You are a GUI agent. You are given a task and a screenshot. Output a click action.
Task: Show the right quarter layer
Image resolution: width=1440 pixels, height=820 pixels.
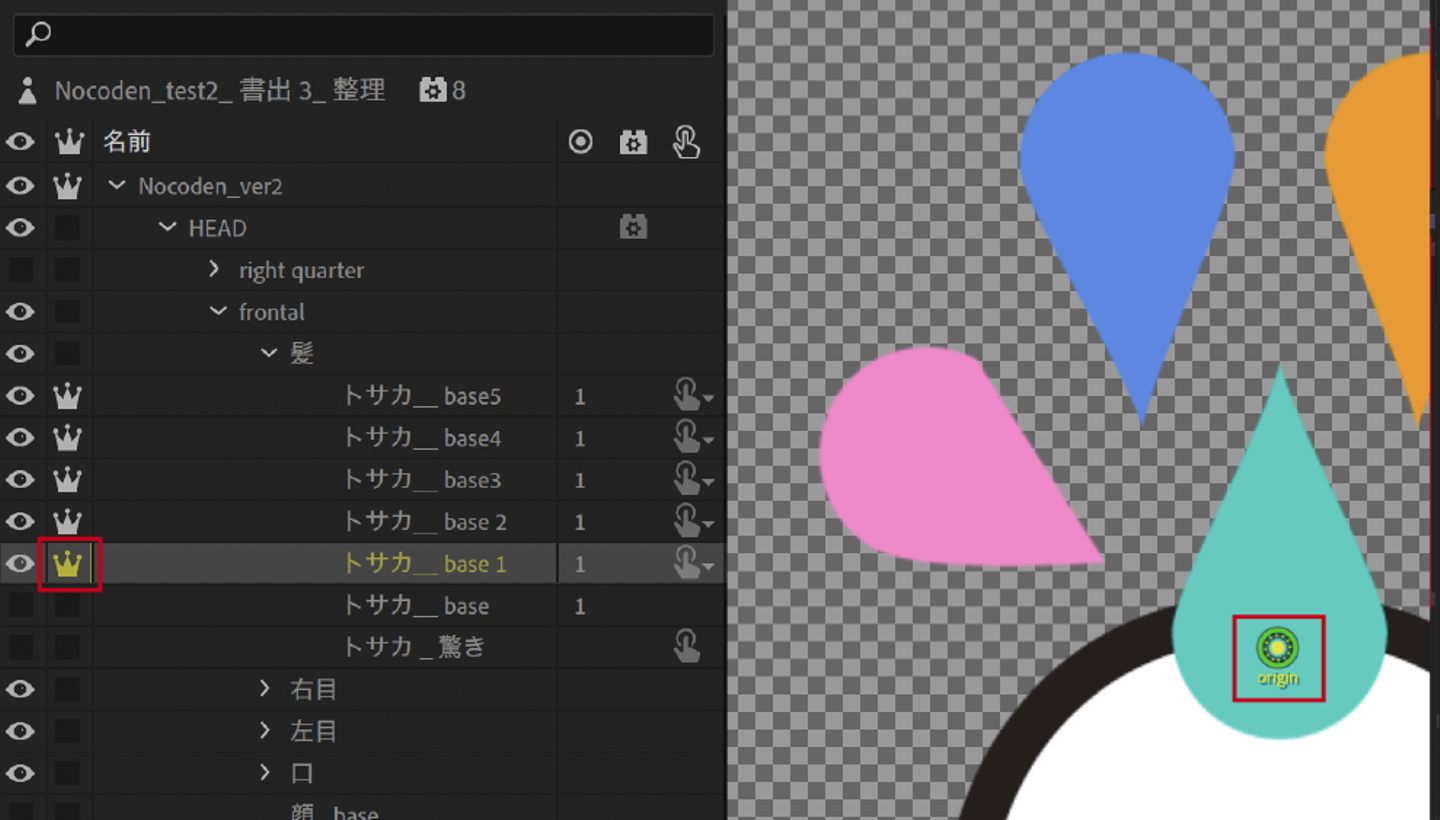tap(20, 270)
